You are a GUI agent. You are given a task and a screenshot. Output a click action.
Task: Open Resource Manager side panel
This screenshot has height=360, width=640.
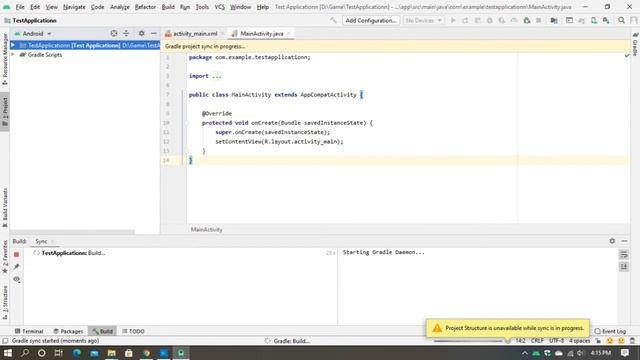(5, 59)
